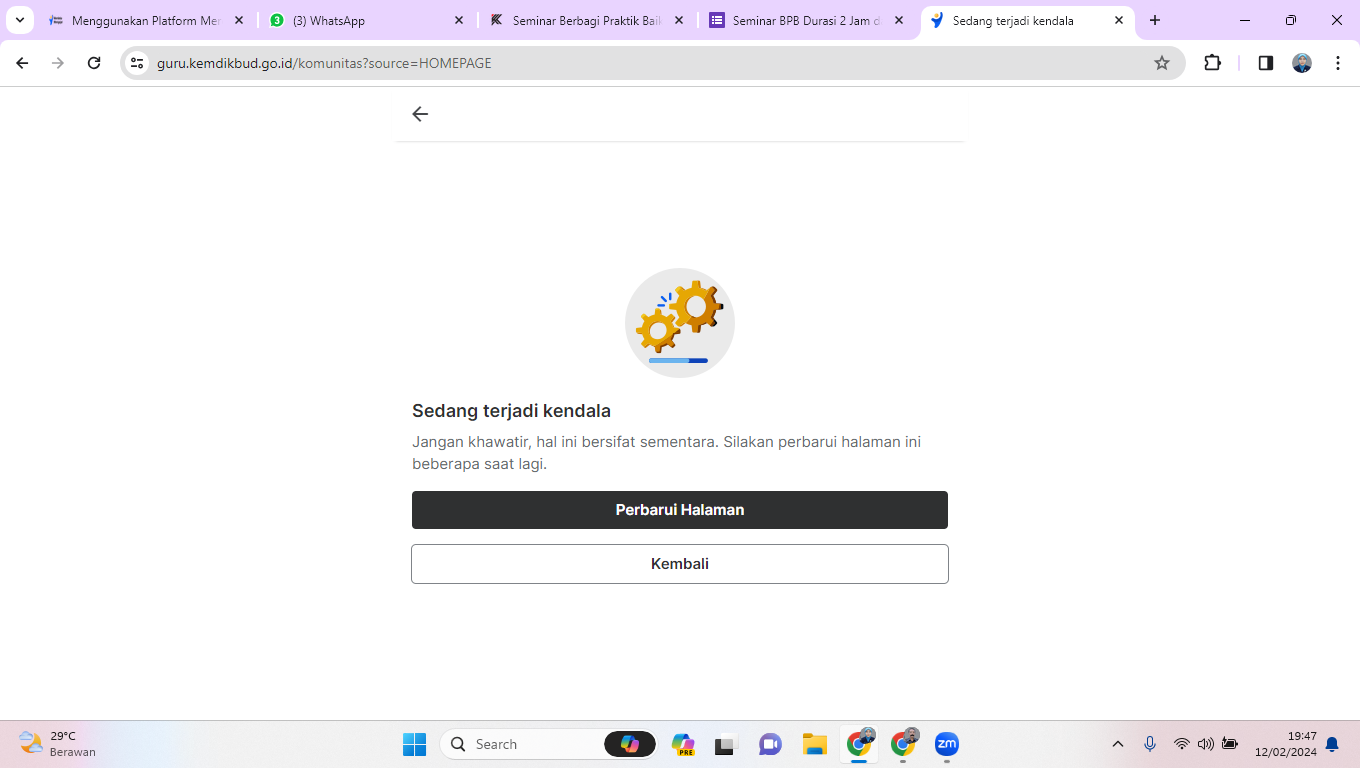Open the Chrome extensions puzzle icon
Viewport: 1360px width, 768px height.
coord(1212,63)
